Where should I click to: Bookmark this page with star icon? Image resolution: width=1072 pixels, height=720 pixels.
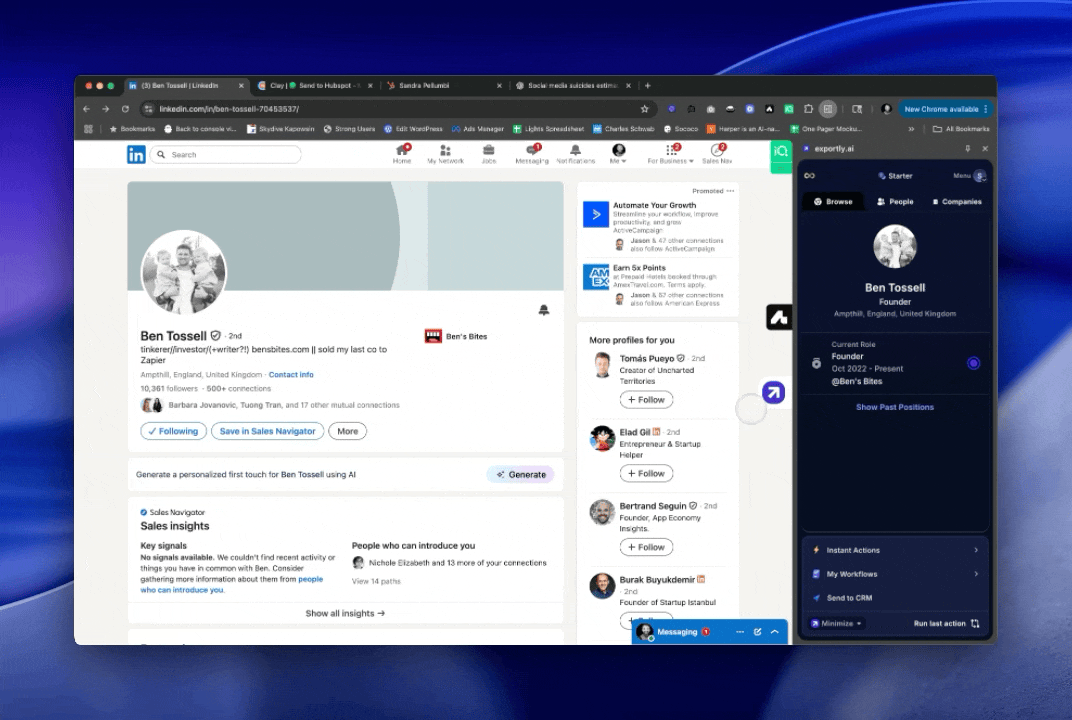pyautogui.click(x=644, y=109)
